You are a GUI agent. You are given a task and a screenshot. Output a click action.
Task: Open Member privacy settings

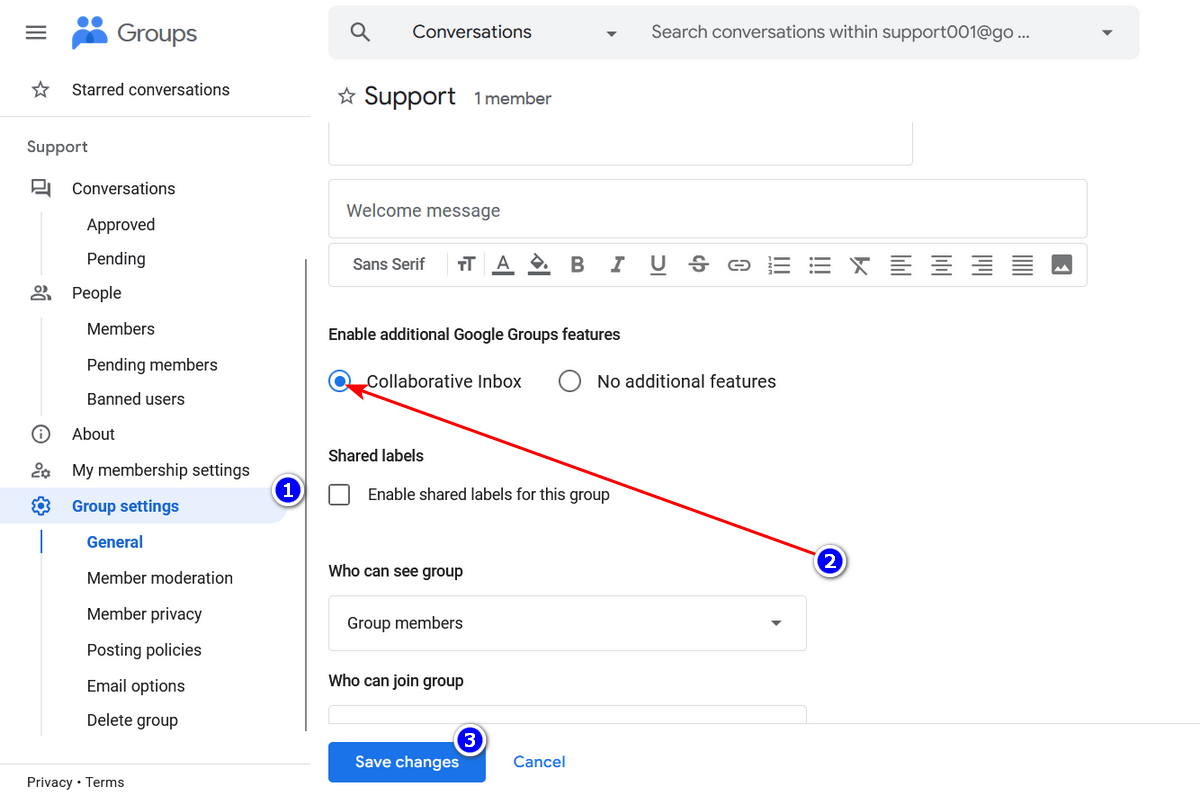(144, 614)
